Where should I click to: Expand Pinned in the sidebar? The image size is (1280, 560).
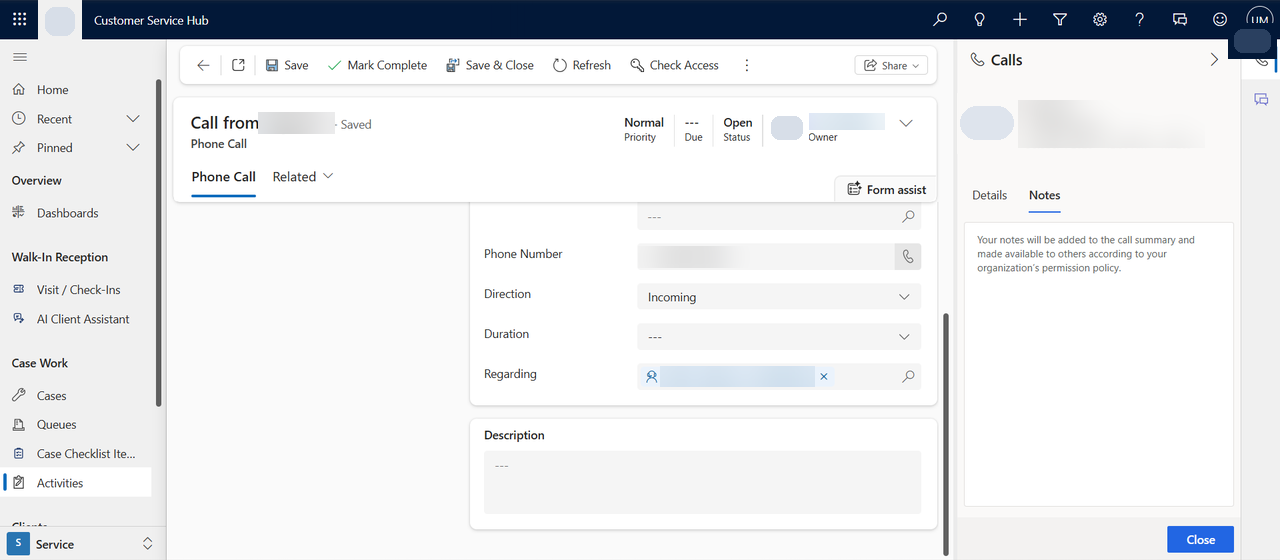[132, 148]
